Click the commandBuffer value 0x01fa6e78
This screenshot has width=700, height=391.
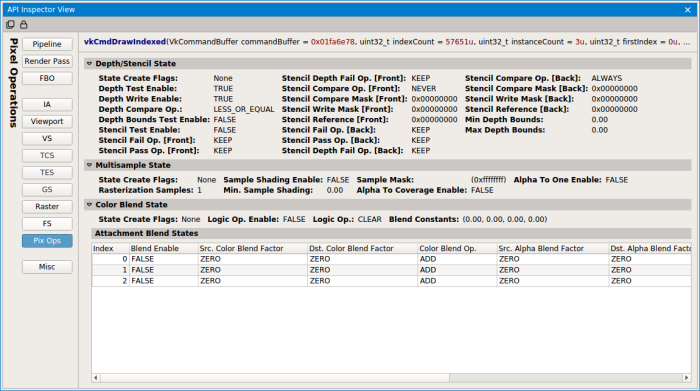tap(333, 42)
